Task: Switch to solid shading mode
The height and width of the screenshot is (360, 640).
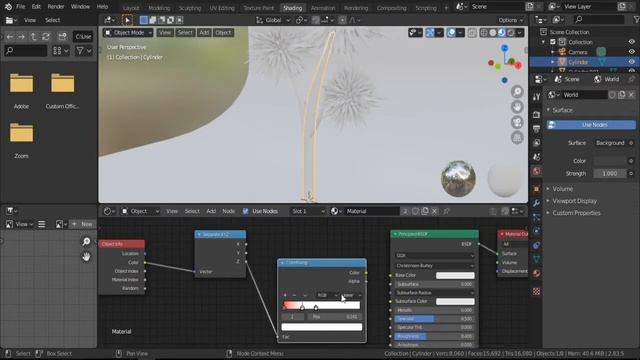Action: 493,33
